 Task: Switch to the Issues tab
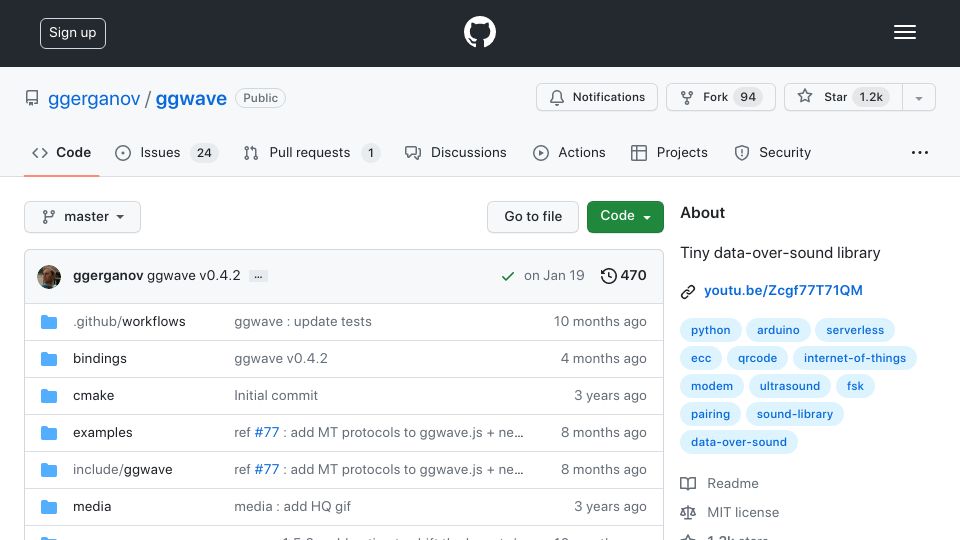166,152
